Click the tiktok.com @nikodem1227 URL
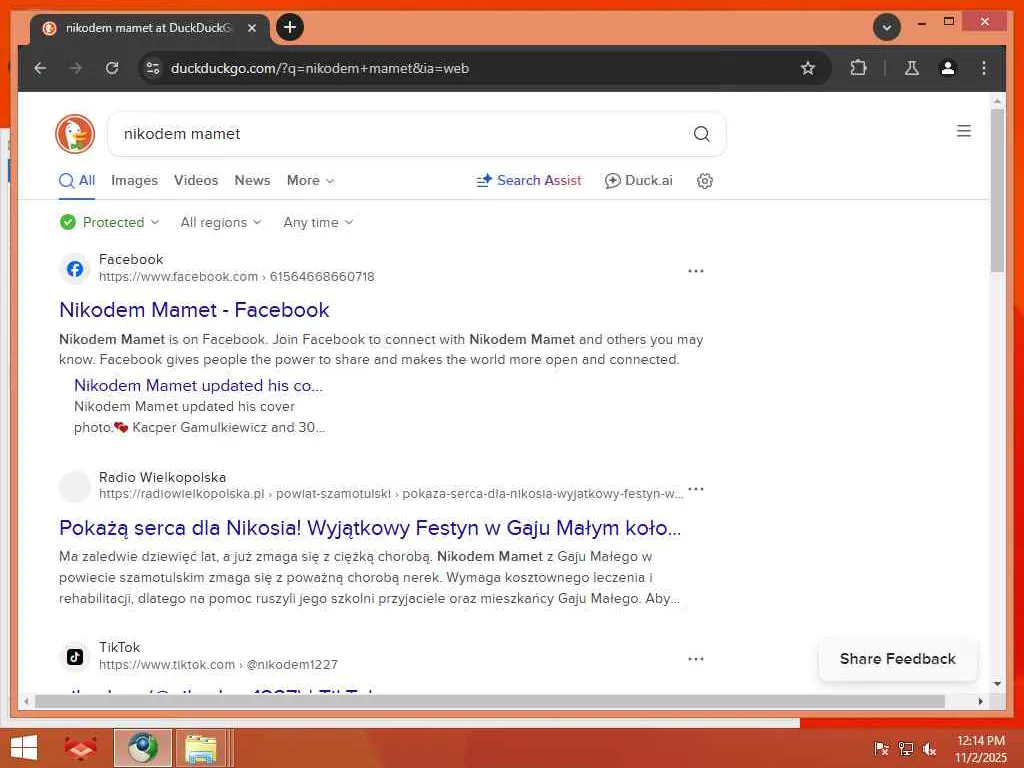The height and width of the screenshot is (768, 1024). pyautogui.click(x=219, y=664)
